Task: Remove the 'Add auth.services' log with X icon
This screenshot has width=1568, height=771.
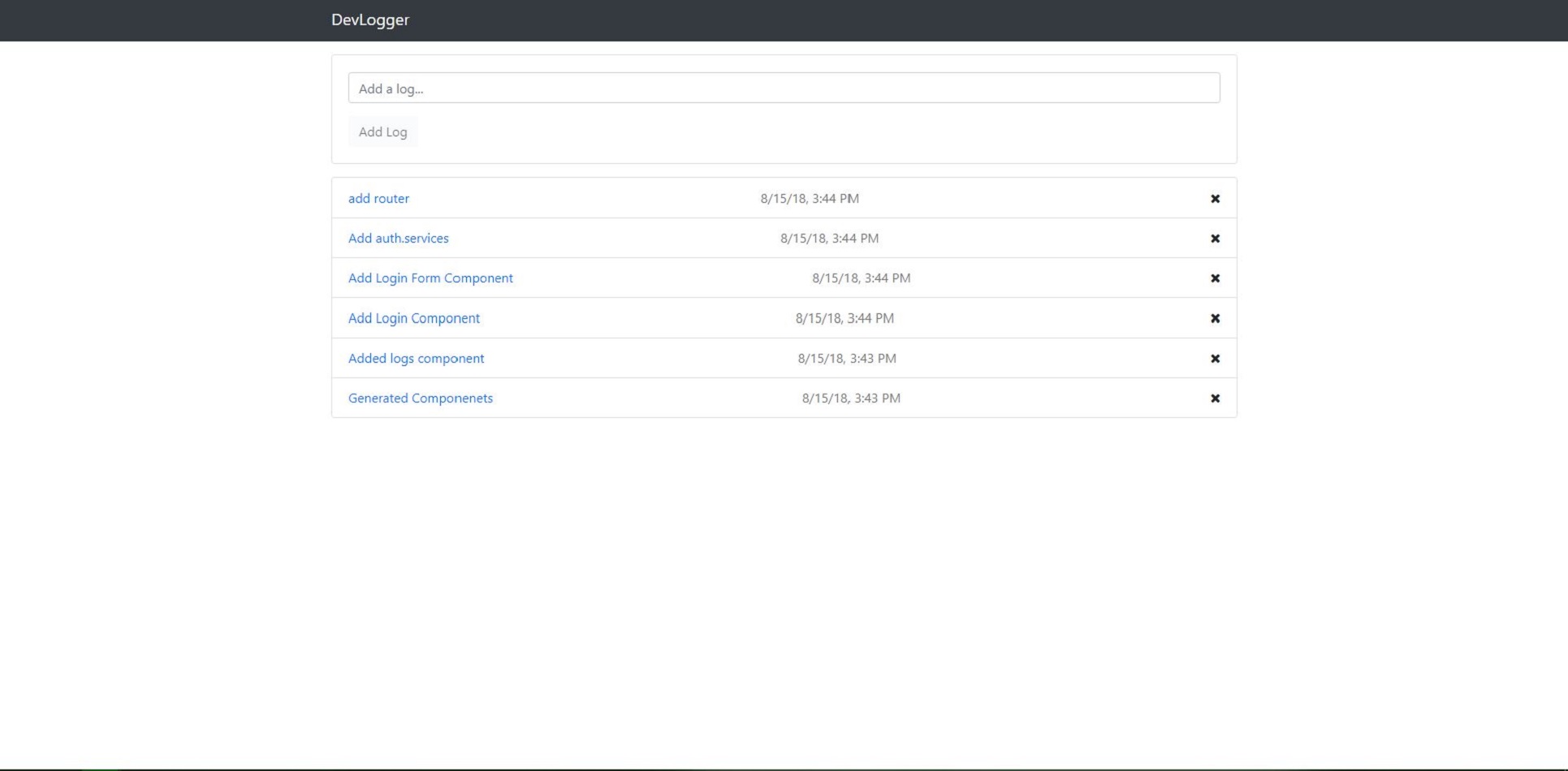Action: coord(1215,239)
